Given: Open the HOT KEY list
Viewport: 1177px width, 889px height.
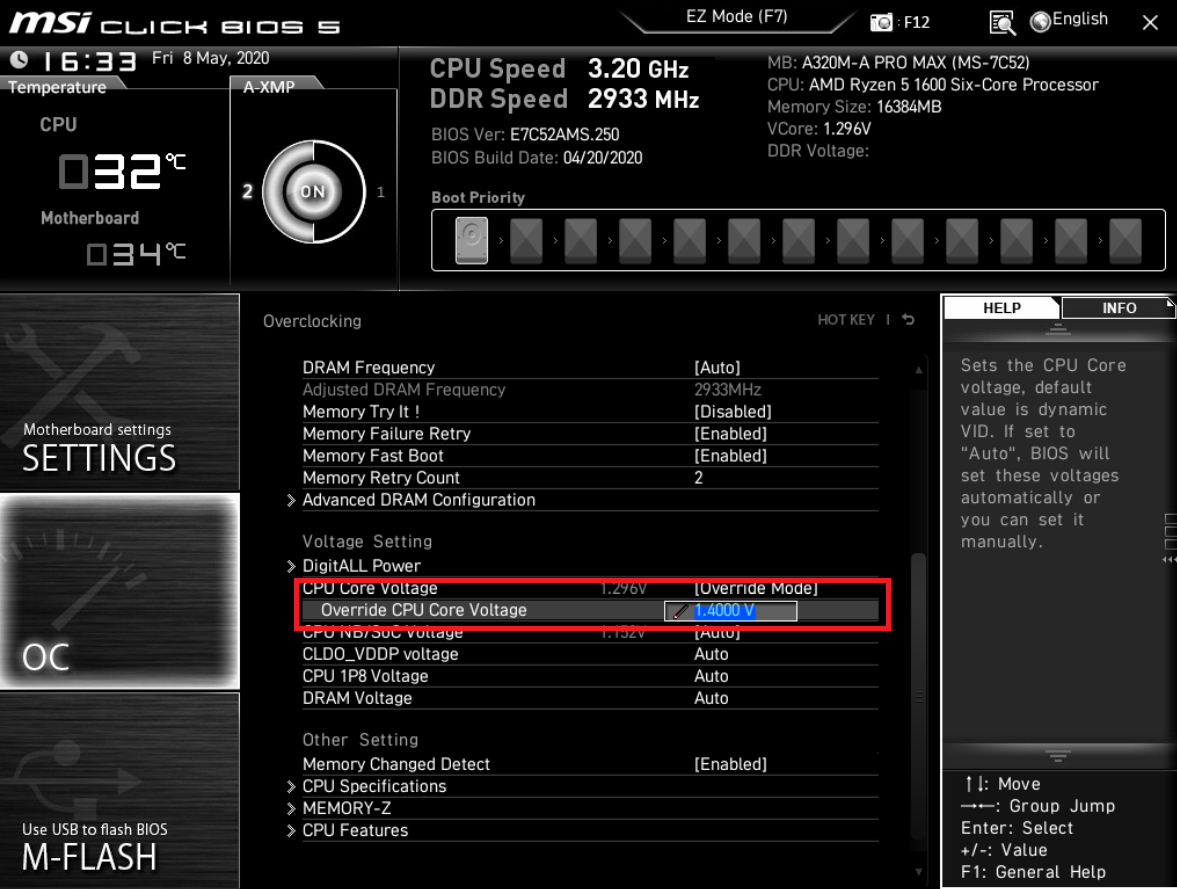Looking at the screenshot, I should pos(846,320).
